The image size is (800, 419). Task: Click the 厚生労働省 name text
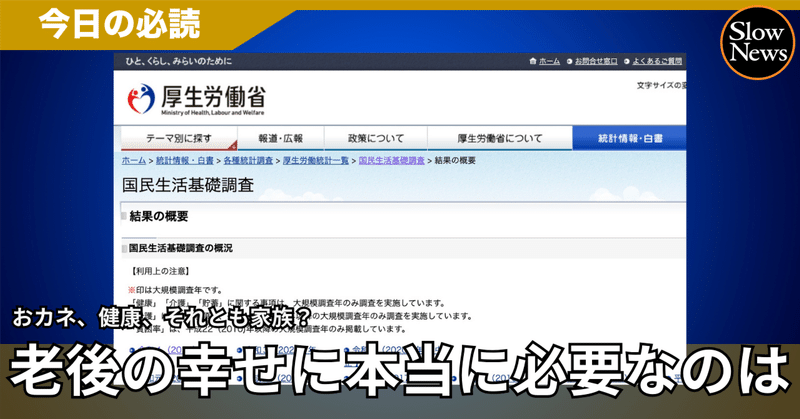213,96
